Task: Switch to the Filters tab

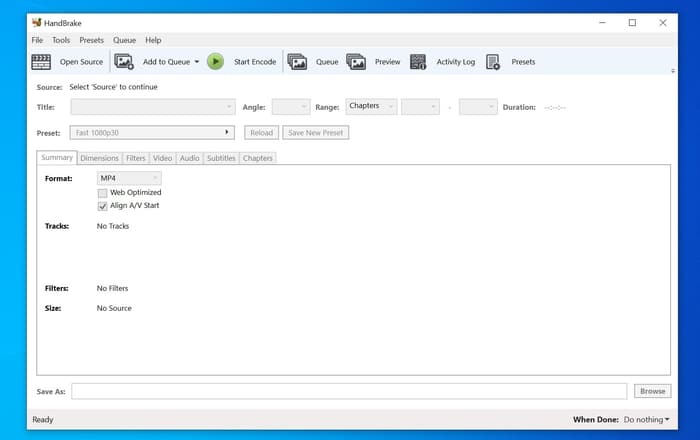Action: tap(136, 158)
